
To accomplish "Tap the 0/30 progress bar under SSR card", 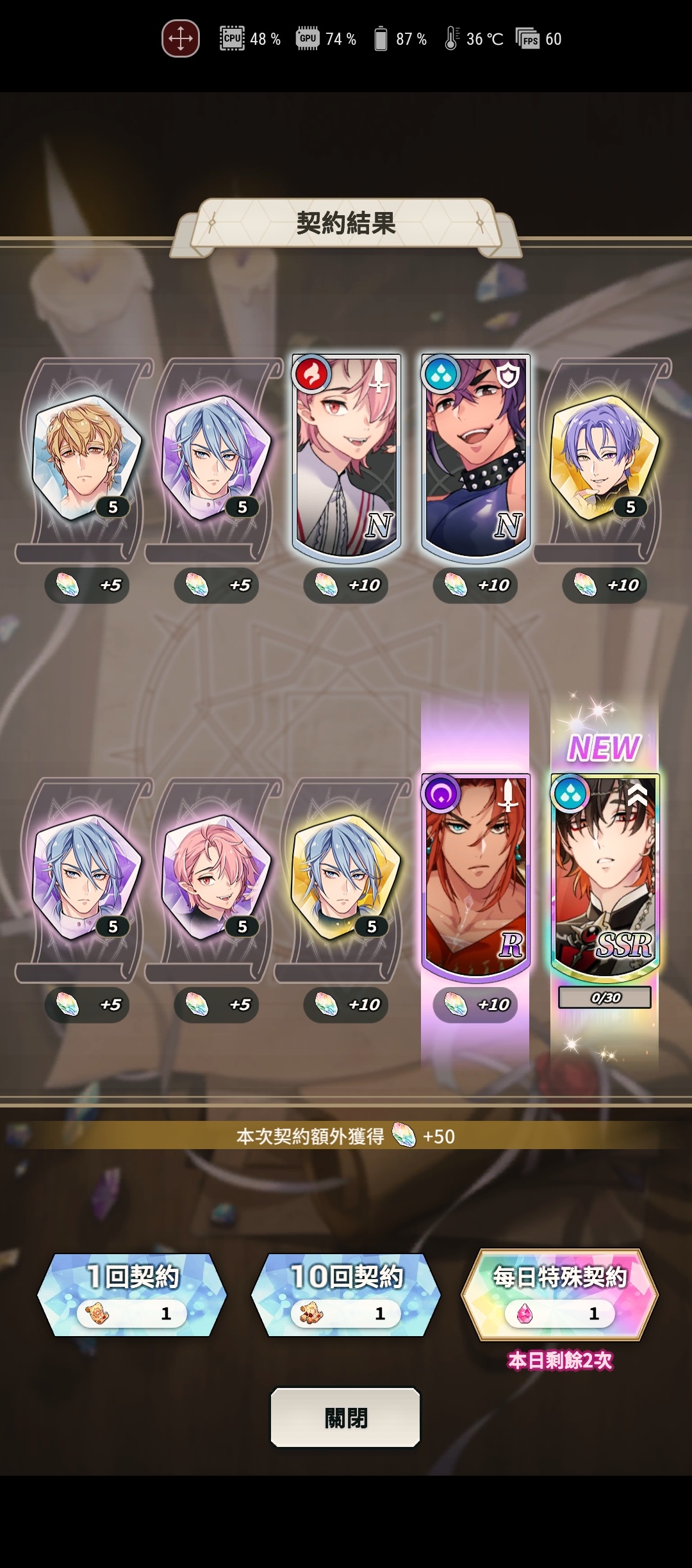I will (x=605, y=997).
